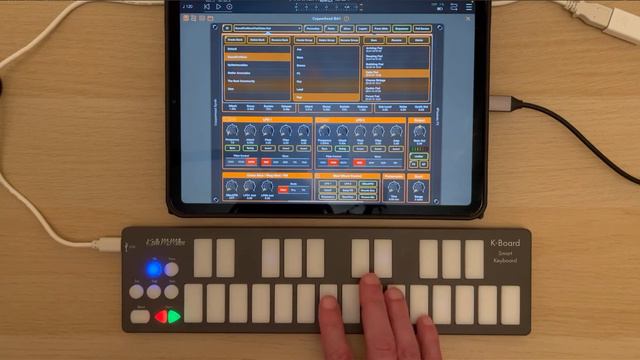Open the Sequencer button in top row

(x=401, y=29)
